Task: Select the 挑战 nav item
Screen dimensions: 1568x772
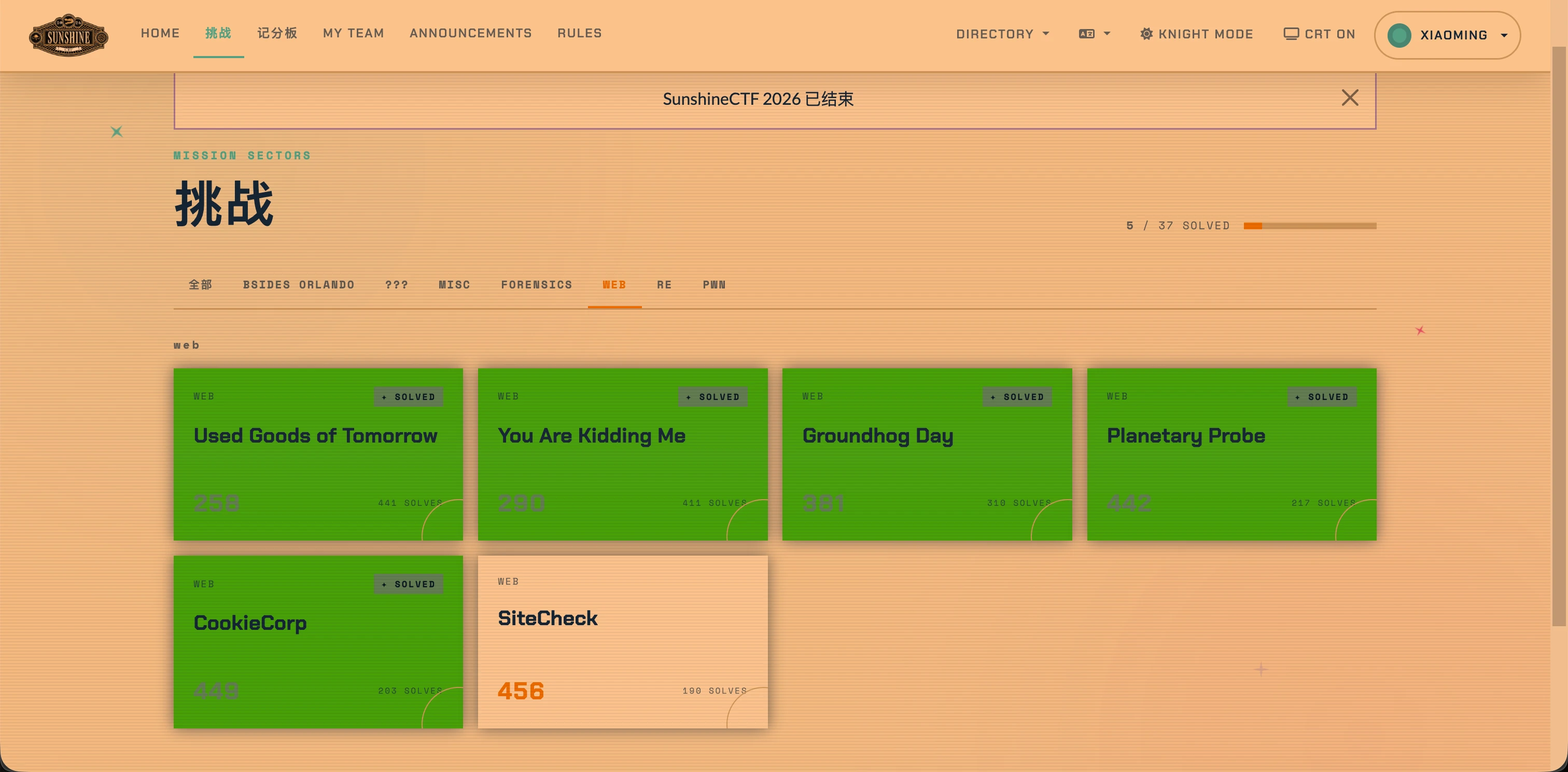Action: (218, 33)
